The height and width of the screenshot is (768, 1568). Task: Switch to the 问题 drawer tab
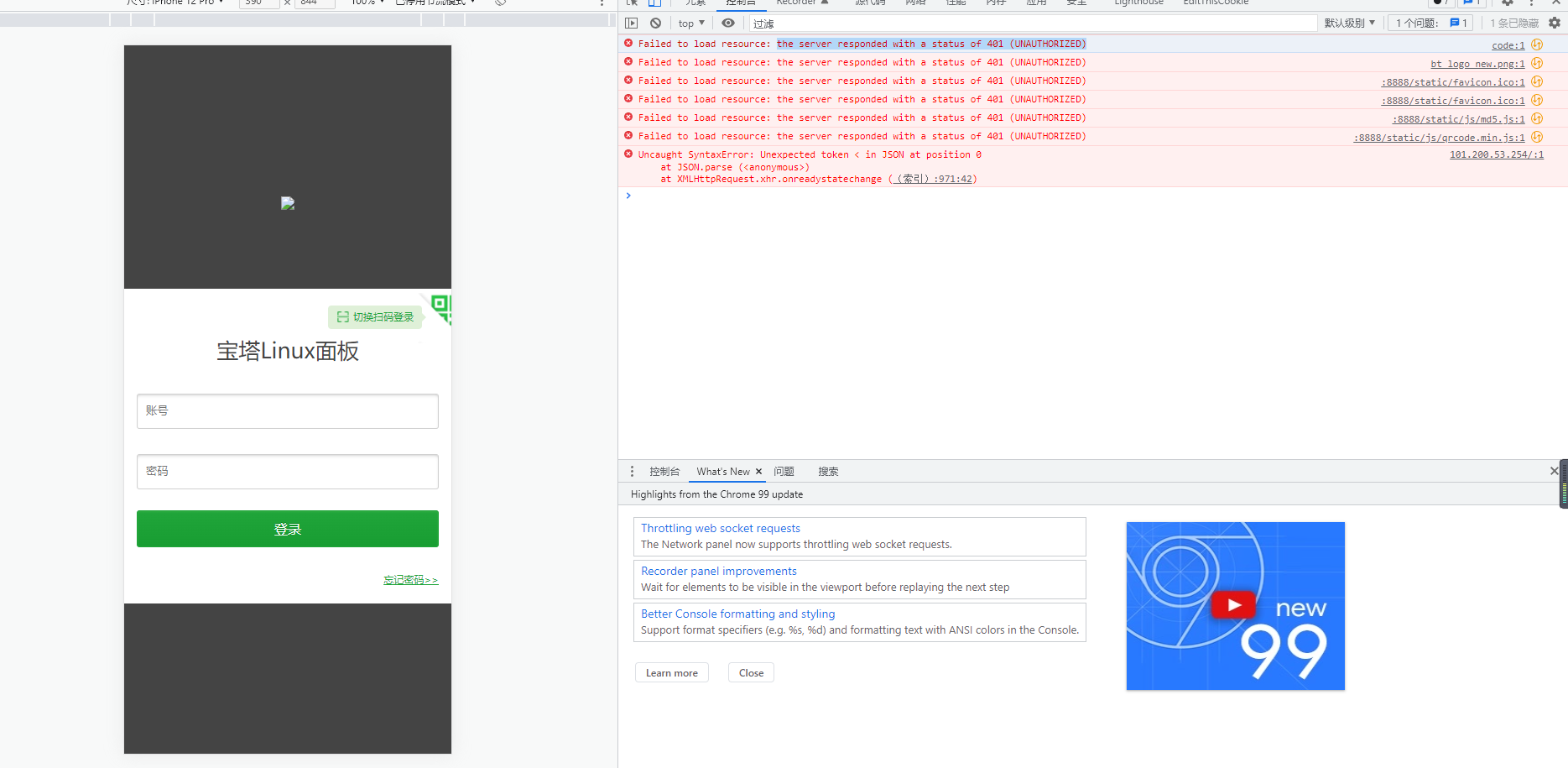coord(784,472)
